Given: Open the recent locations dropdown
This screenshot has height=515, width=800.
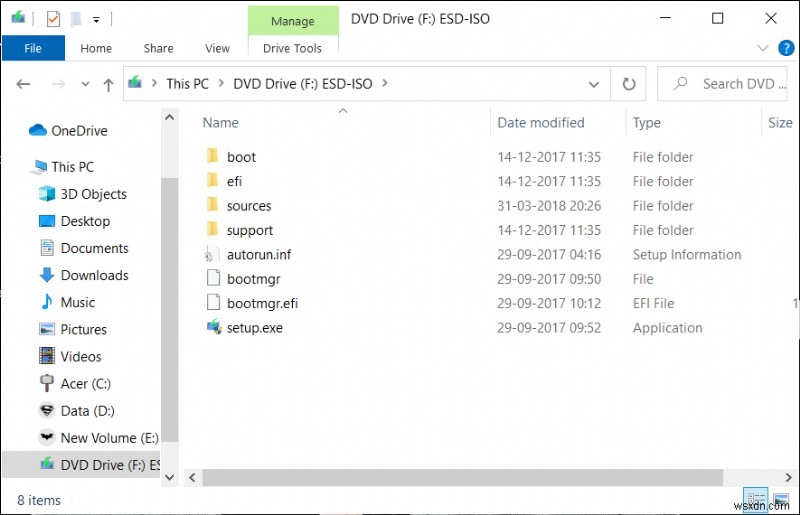Looking at the screenshot, I should point(85,84).
